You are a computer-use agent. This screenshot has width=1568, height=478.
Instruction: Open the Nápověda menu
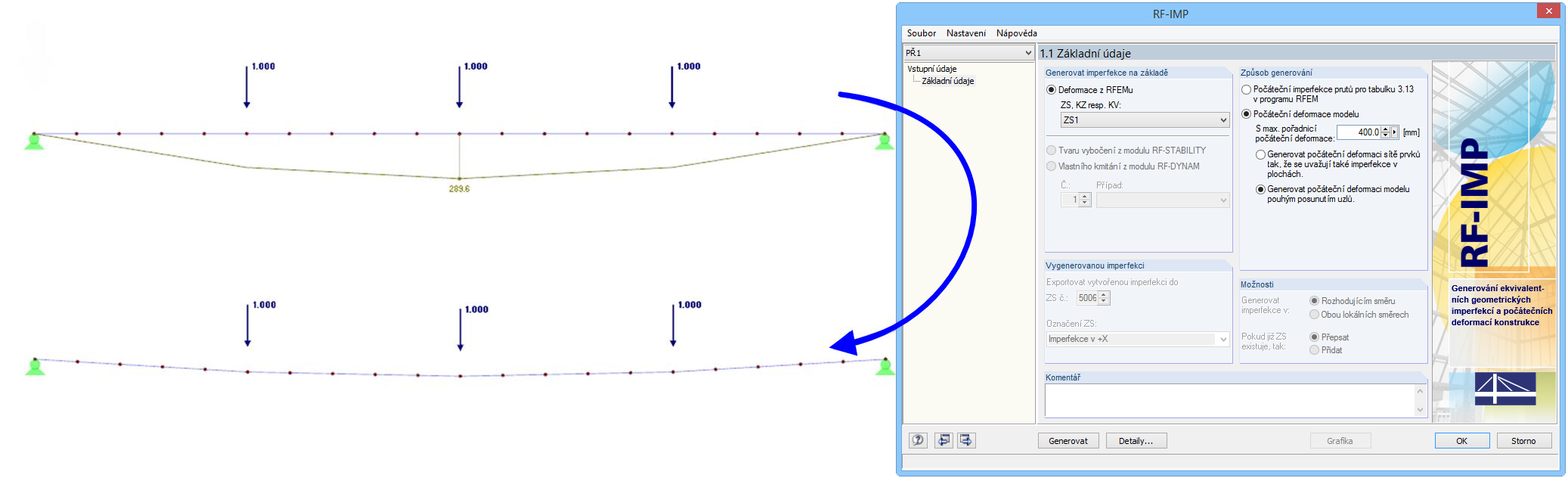tap(1016, 33)
